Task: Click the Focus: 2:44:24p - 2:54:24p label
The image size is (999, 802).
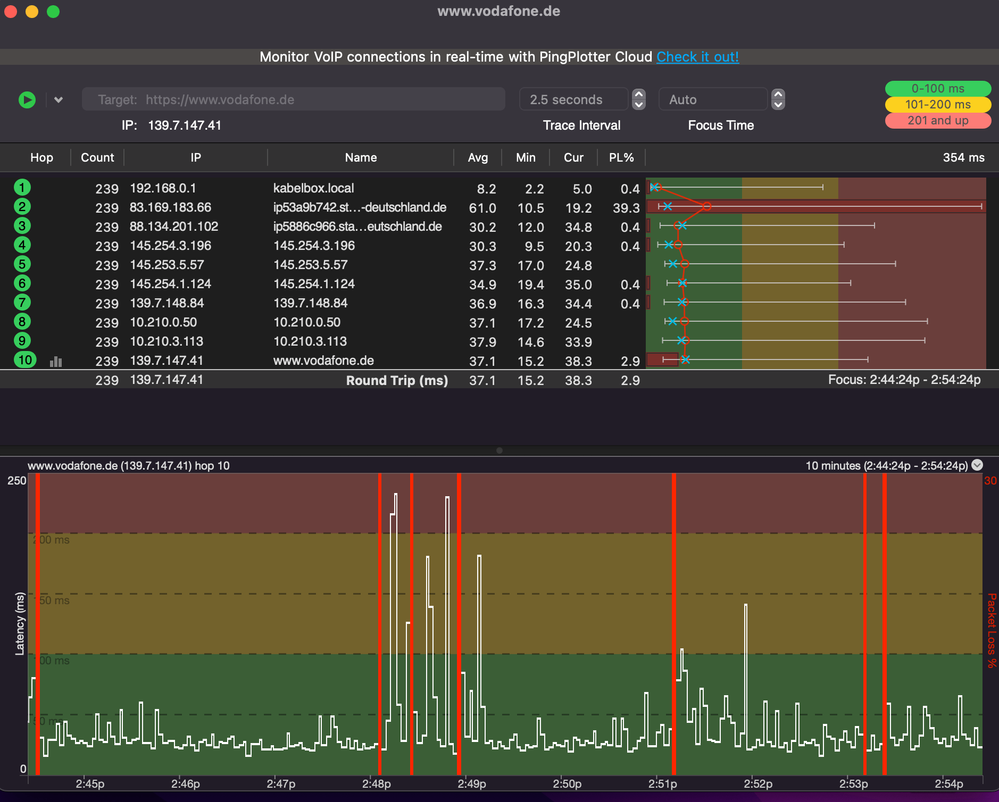Action: pos(904,380)
